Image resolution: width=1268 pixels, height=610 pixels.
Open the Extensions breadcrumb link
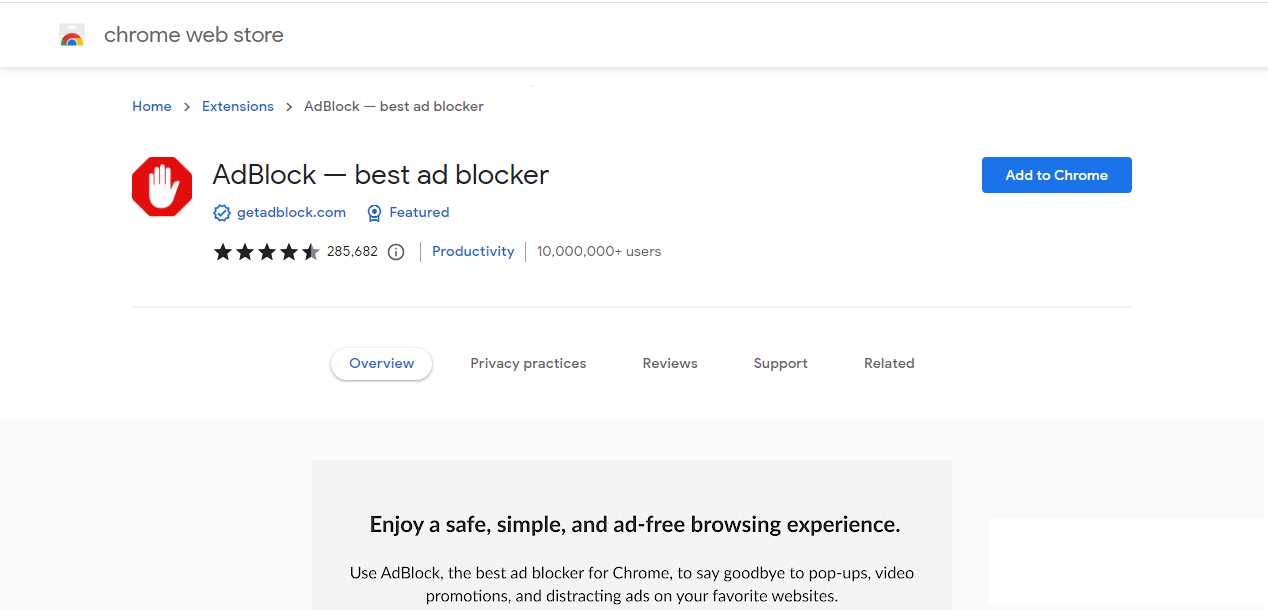(238, 107)
